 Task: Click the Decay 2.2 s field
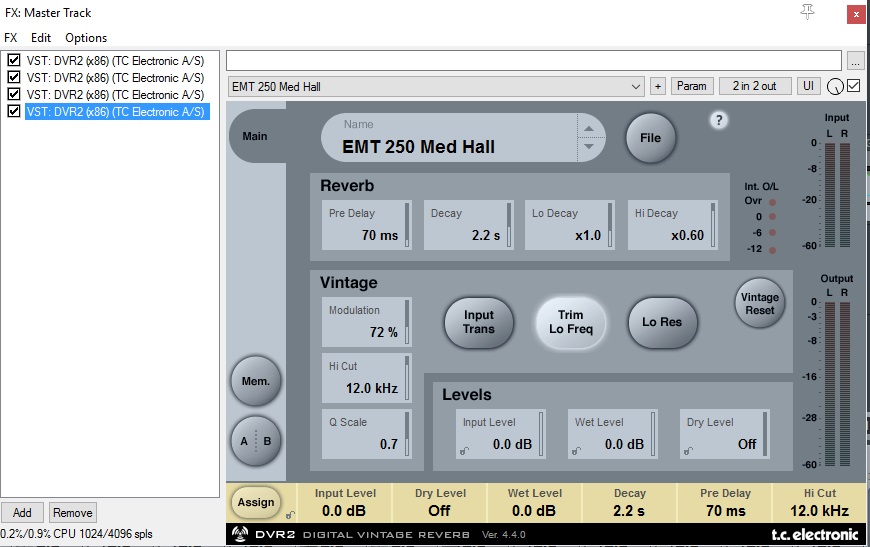469,225
